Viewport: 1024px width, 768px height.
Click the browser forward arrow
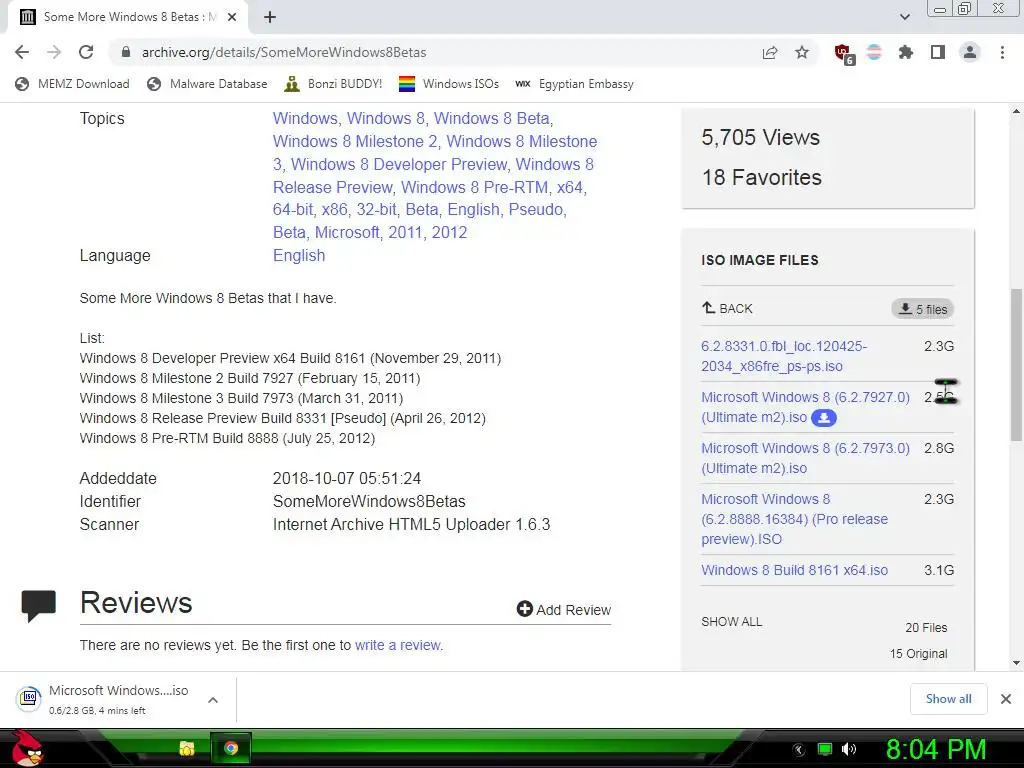(54, 52)
